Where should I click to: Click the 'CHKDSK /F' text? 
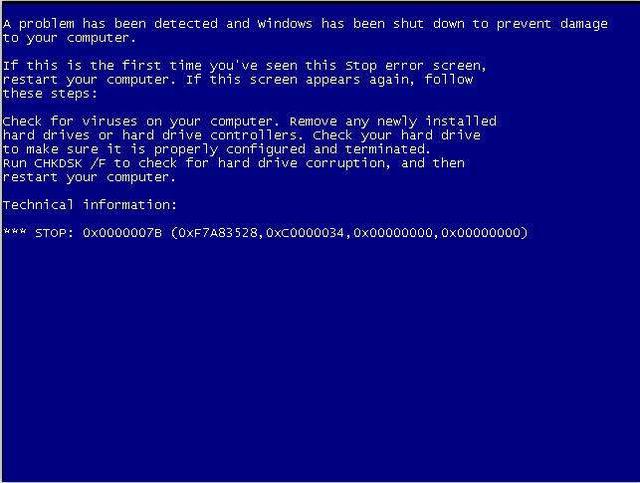click(70, 163)
